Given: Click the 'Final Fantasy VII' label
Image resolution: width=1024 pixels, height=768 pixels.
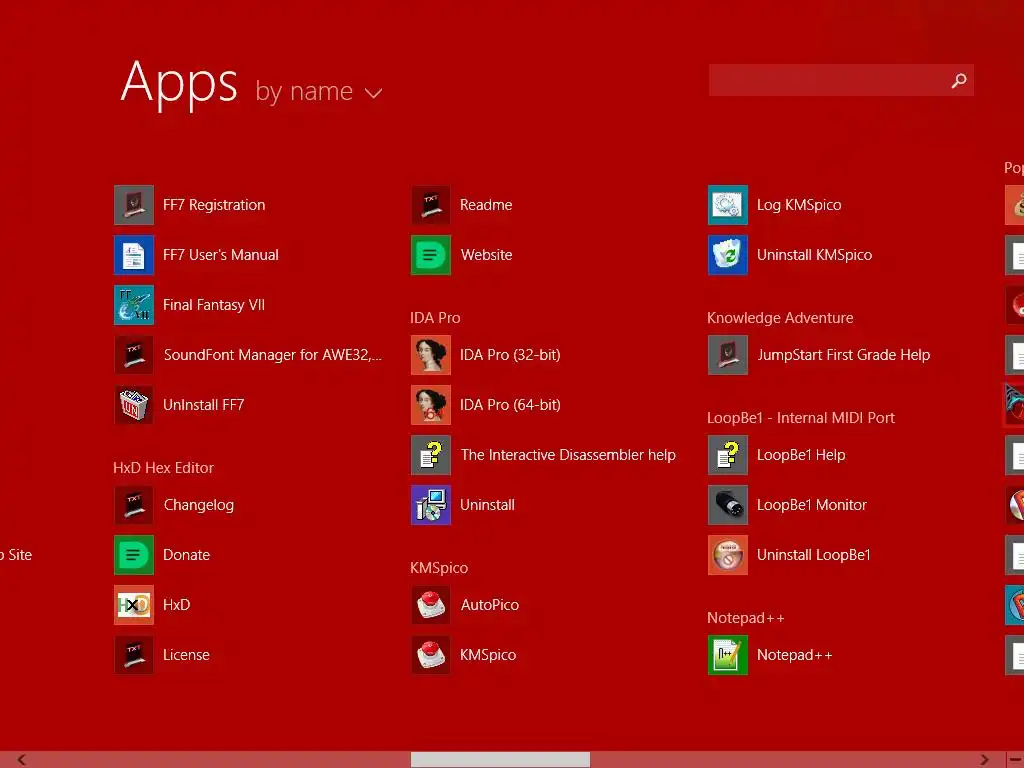Looking at the screenshot, I should click(x=214, y=305).
